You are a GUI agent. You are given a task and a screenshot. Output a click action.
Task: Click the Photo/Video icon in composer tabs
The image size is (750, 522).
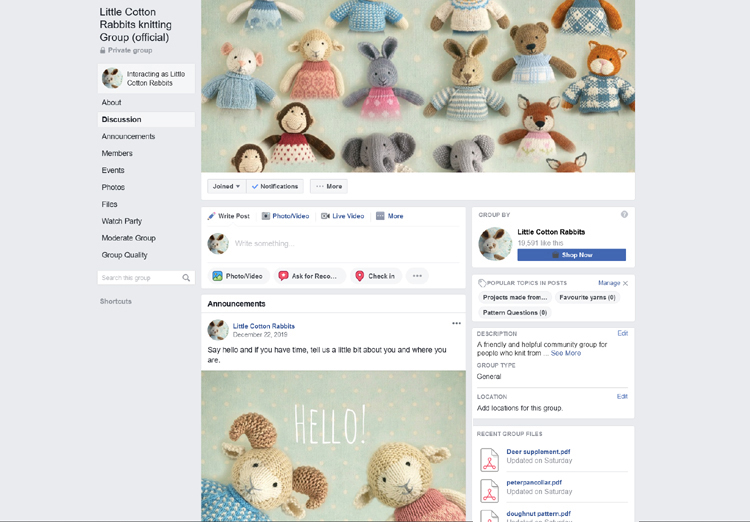(266, 216)
